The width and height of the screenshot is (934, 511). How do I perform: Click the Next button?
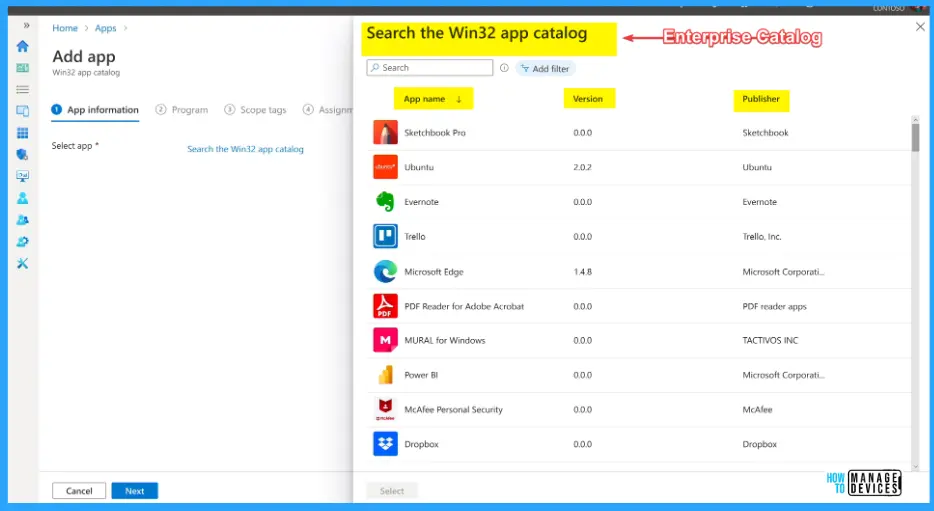pyautogui.click(x=135, y=491)
